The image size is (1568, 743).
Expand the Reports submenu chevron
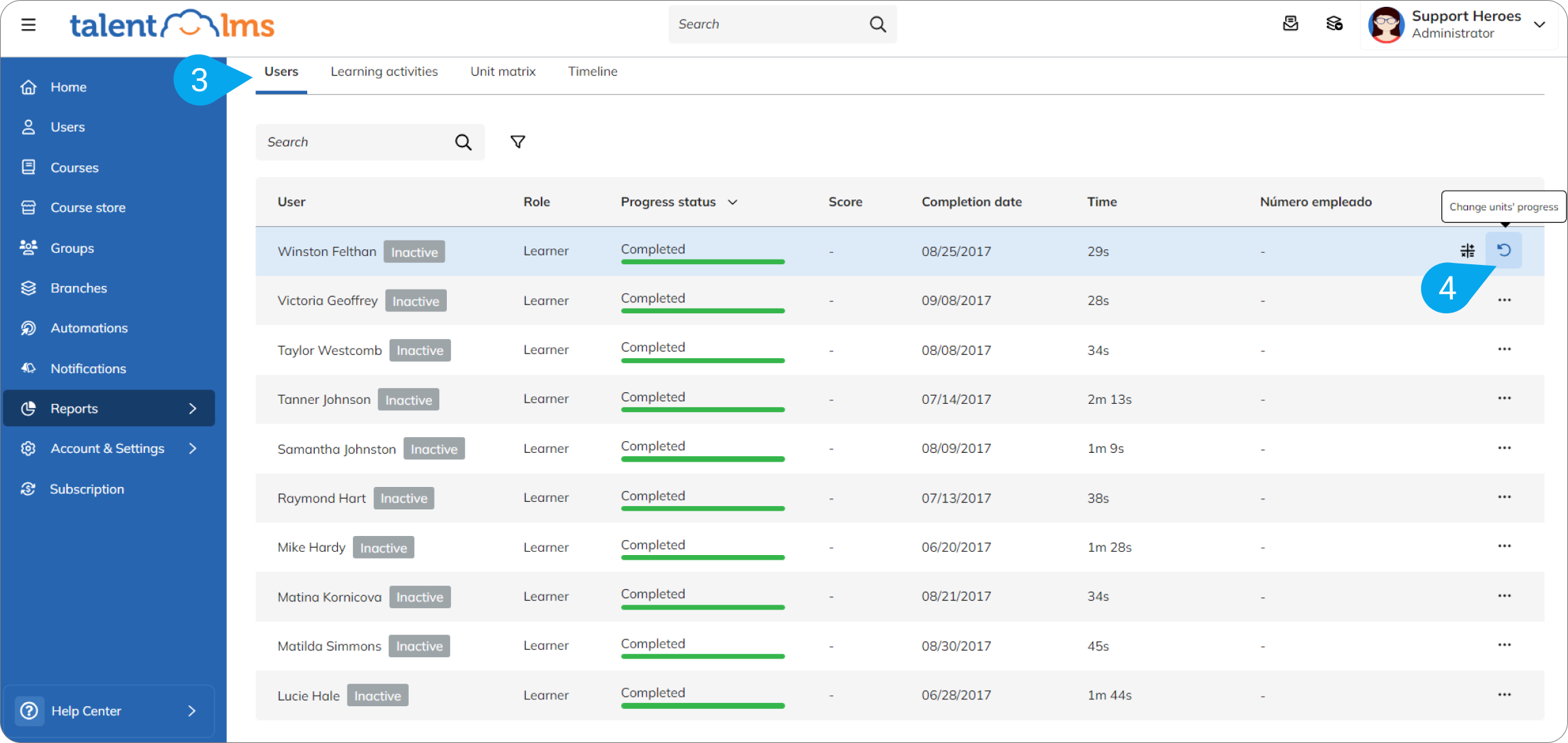[x=193, y=409]
